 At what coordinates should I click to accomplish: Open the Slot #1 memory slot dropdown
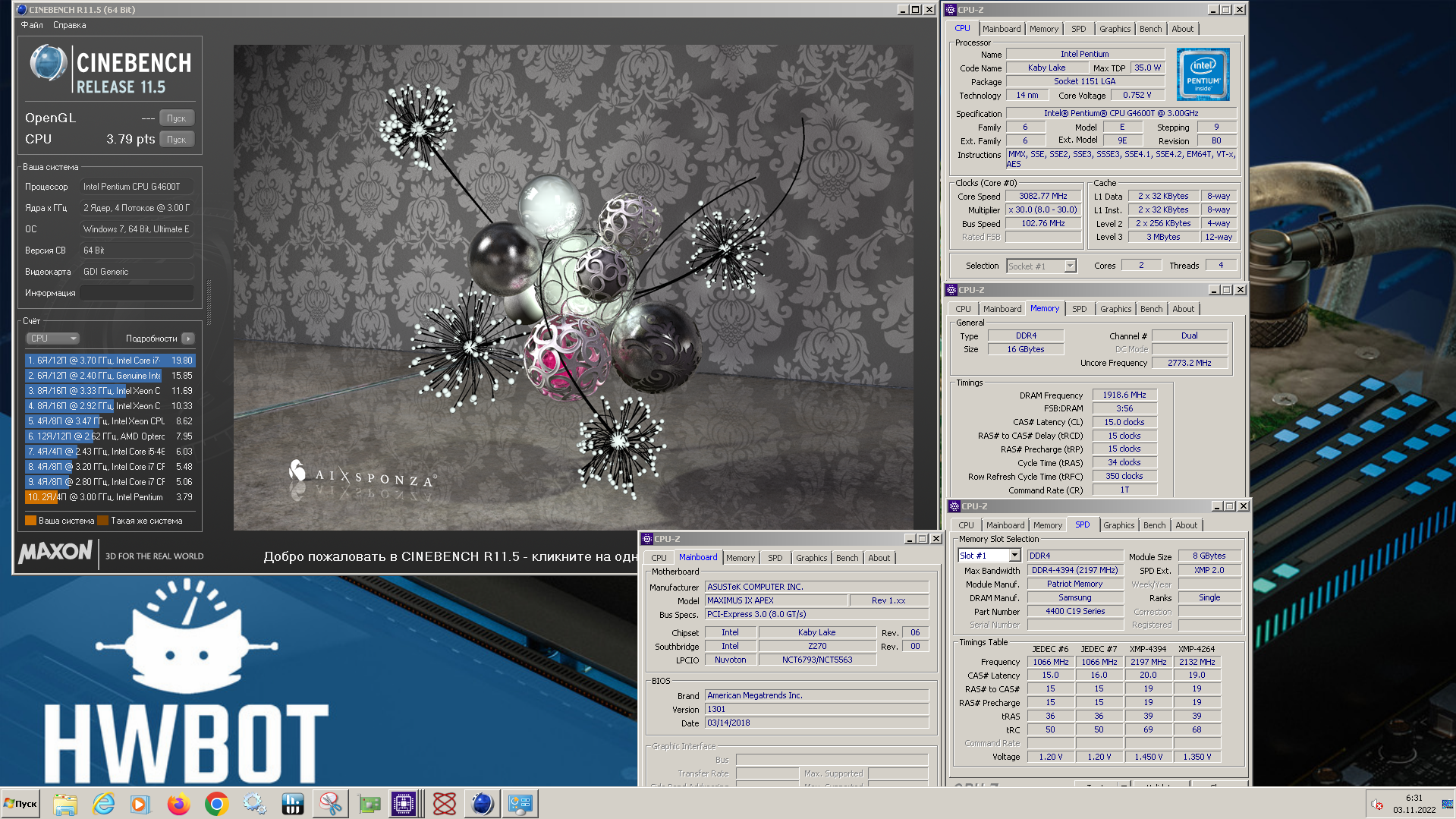click(989, 556)
